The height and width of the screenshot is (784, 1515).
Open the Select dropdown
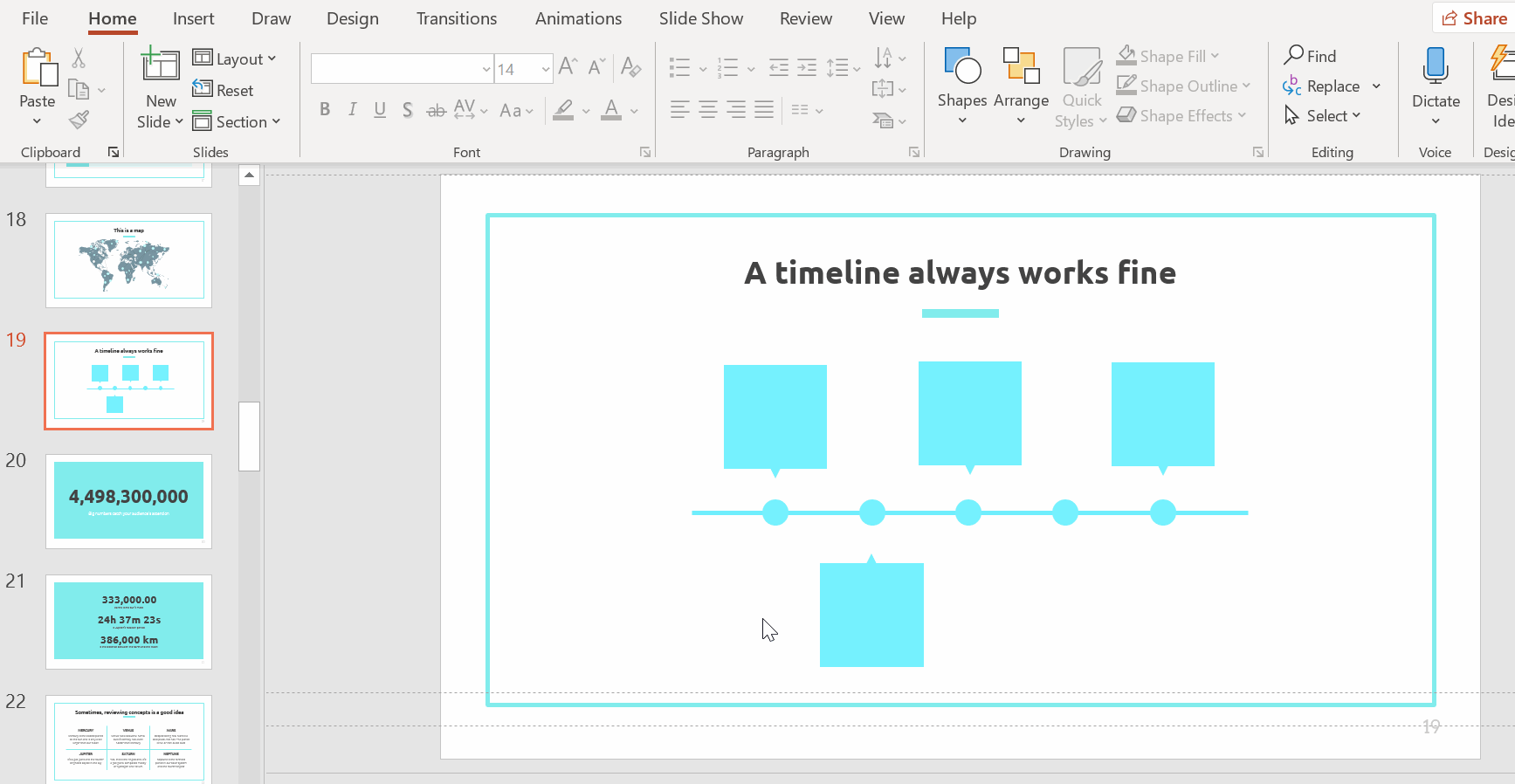(1323, 115)
